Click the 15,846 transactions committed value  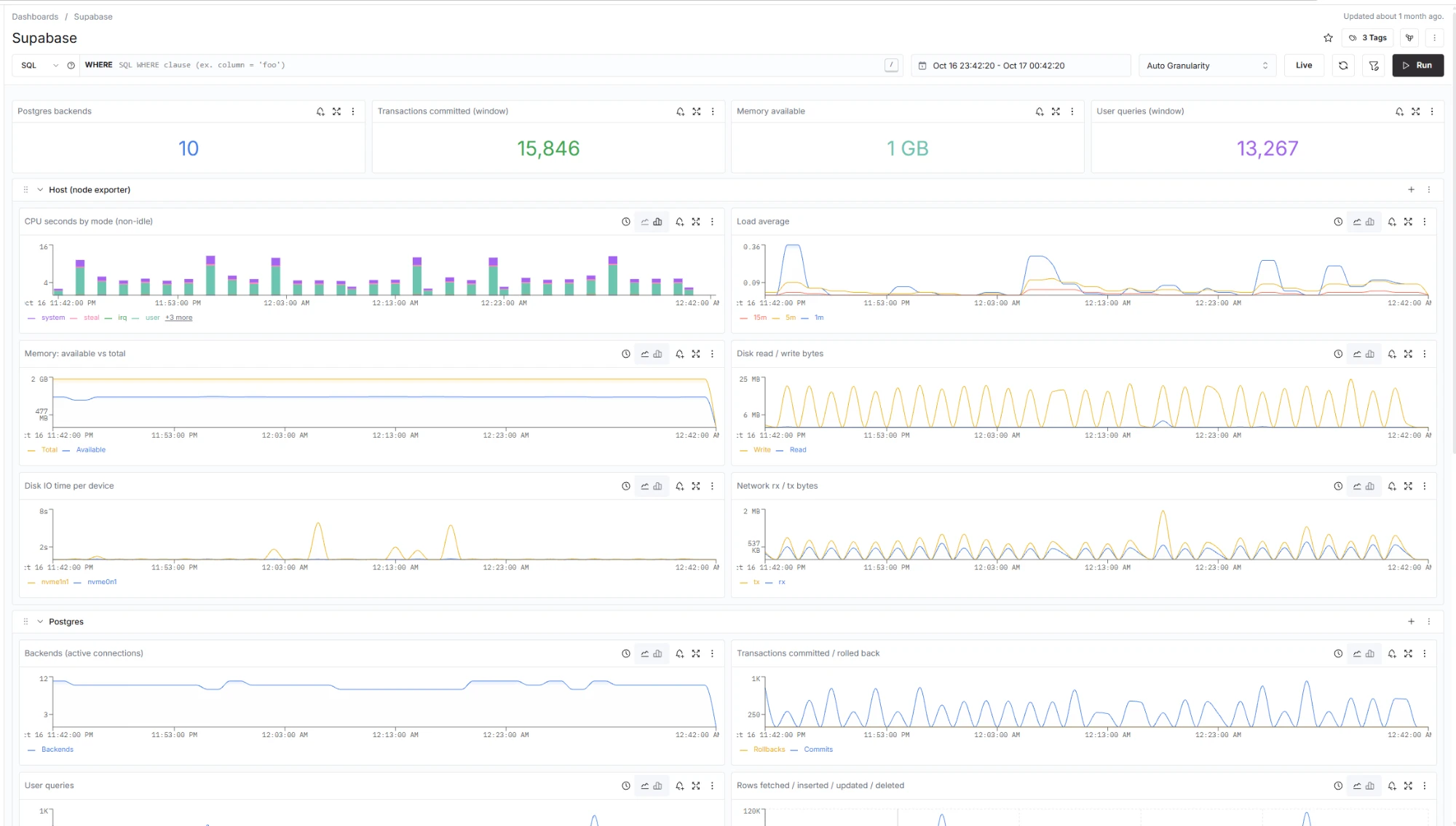click(548, 149)
